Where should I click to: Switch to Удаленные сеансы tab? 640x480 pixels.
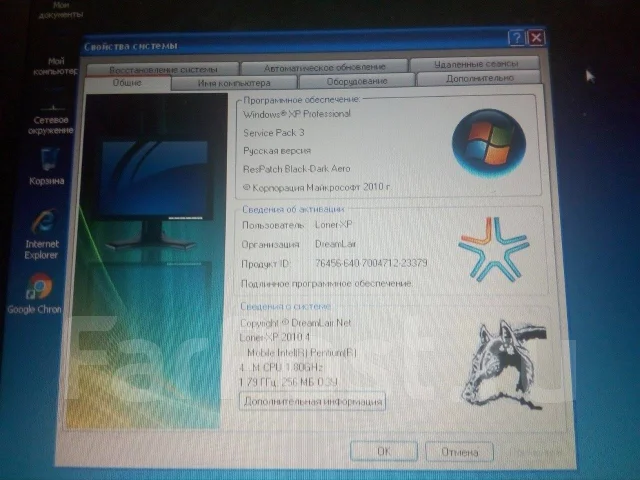[x=476, y=64]
